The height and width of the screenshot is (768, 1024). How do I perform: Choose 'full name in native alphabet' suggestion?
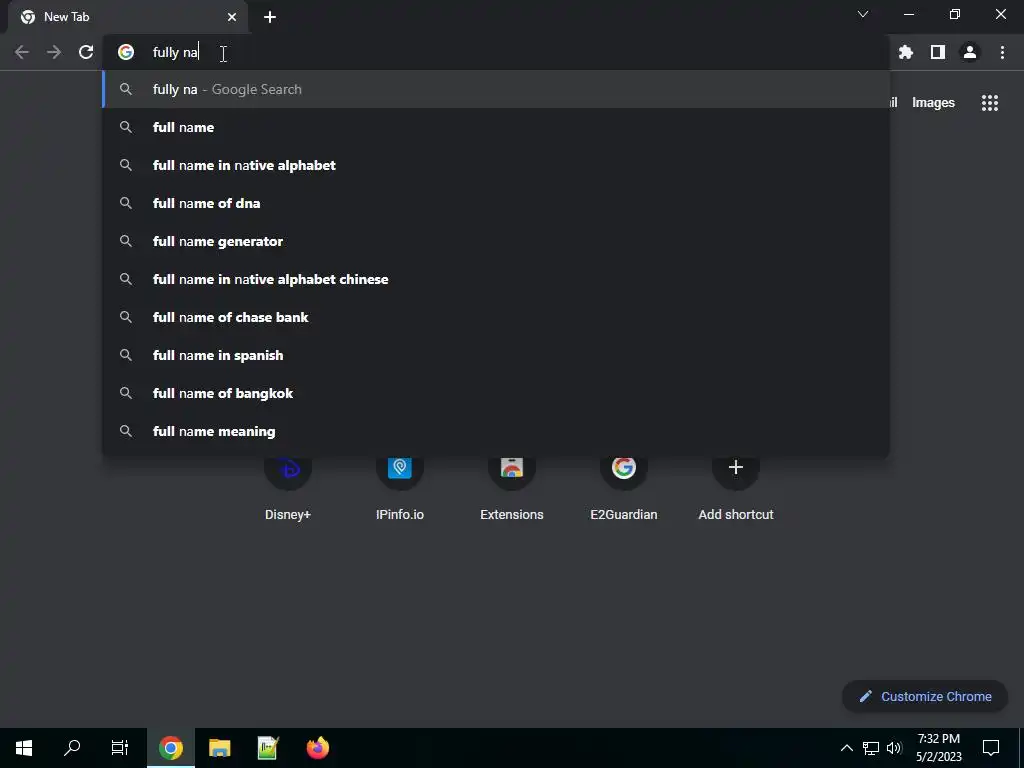(496, 165)
